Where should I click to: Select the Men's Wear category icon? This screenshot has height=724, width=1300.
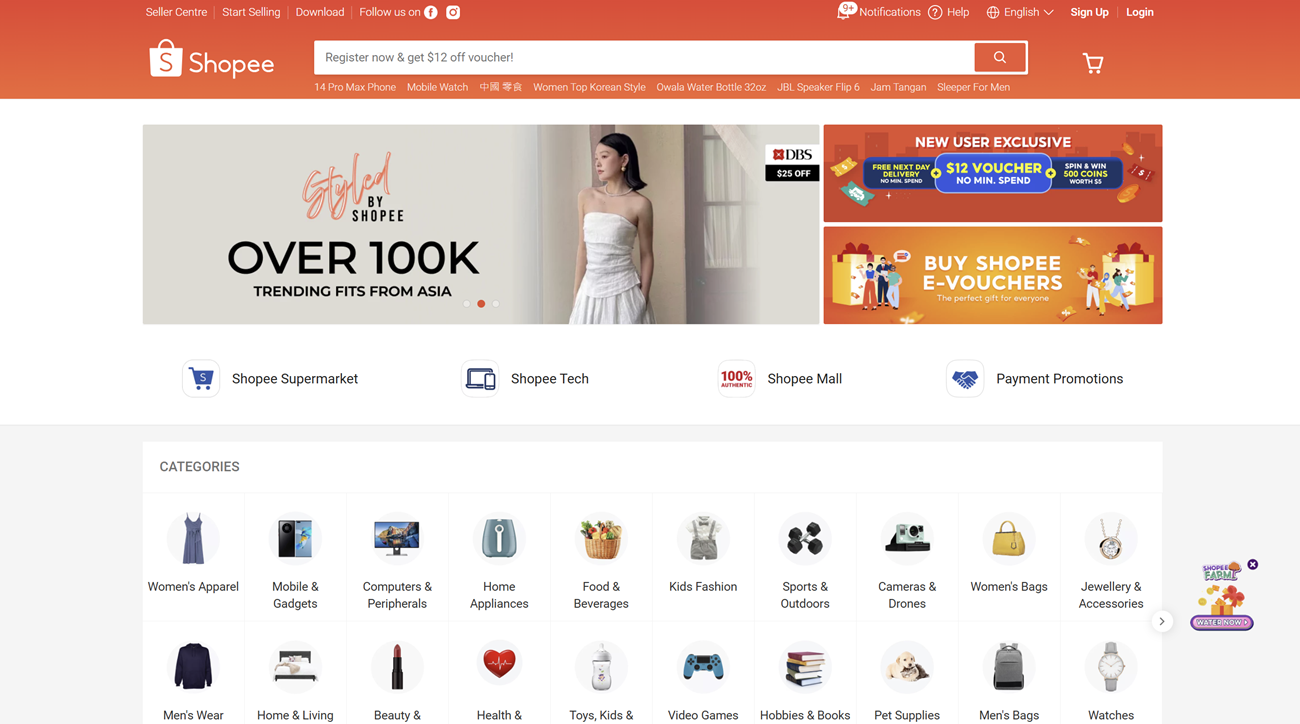click(193, 667)
